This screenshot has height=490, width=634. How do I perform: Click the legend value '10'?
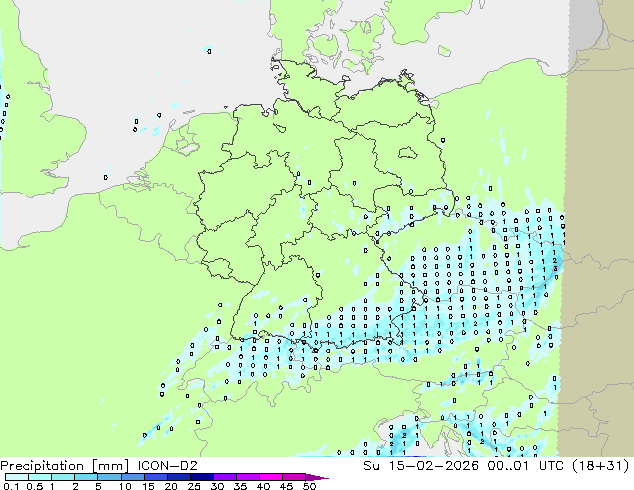tap(125, 486)
